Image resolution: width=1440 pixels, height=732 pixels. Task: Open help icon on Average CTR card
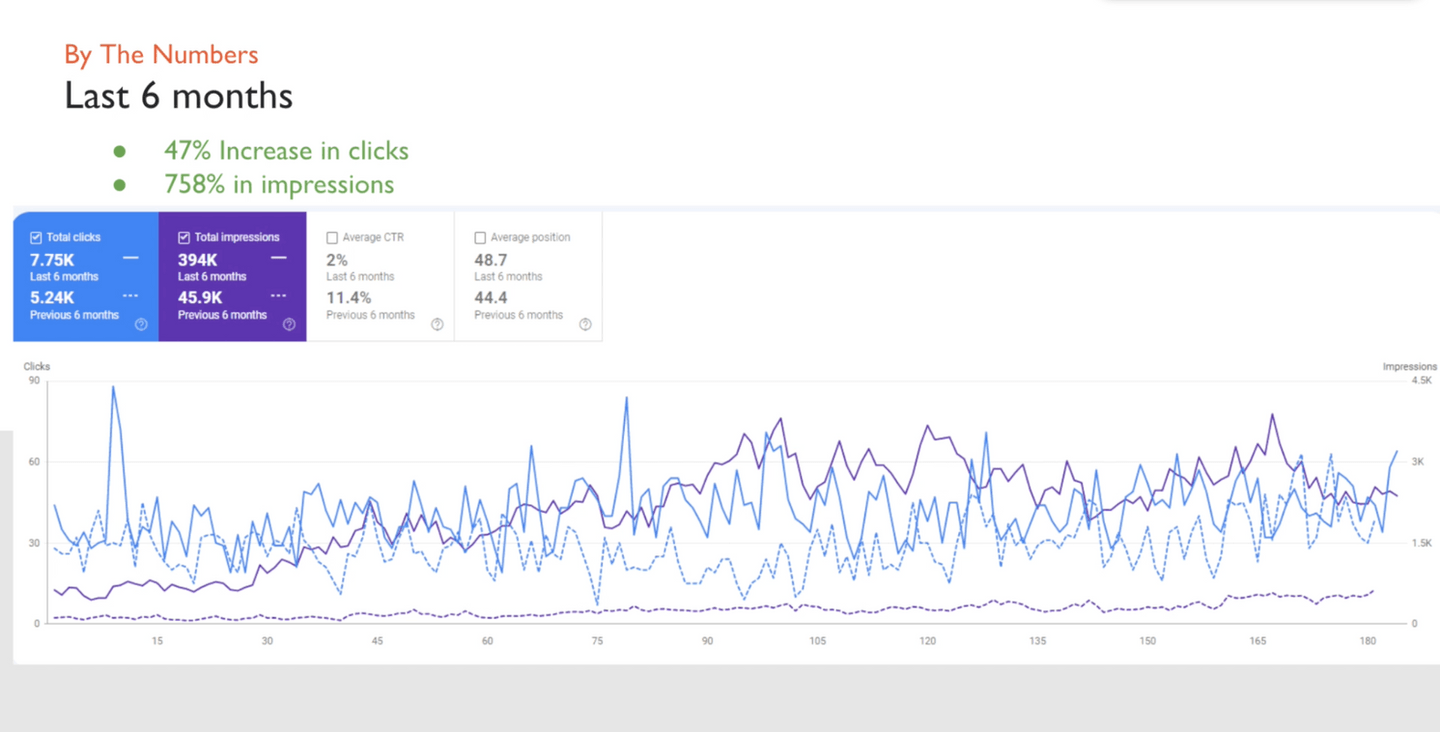point(437,324)
